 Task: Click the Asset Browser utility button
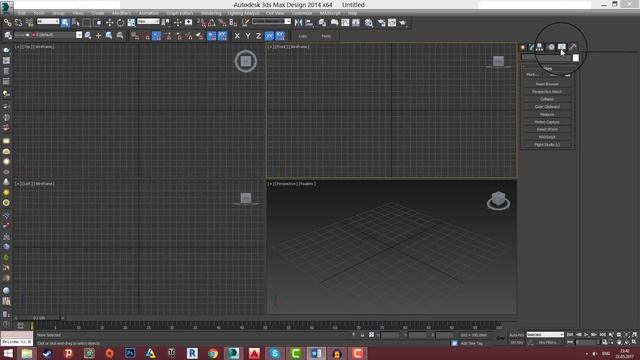point(547,84)
